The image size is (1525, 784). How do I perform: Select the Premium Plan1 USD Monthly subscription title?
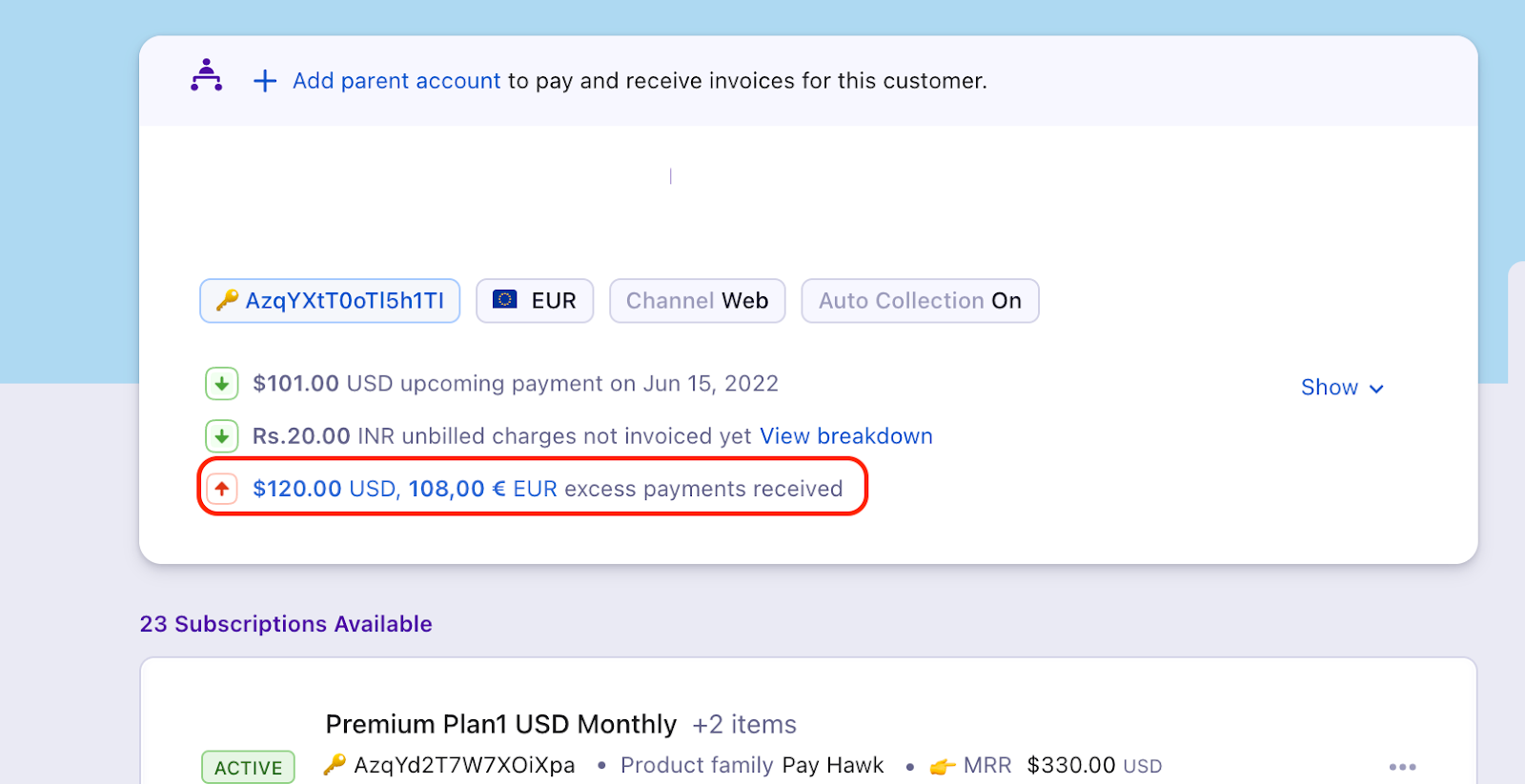[500, 725]
